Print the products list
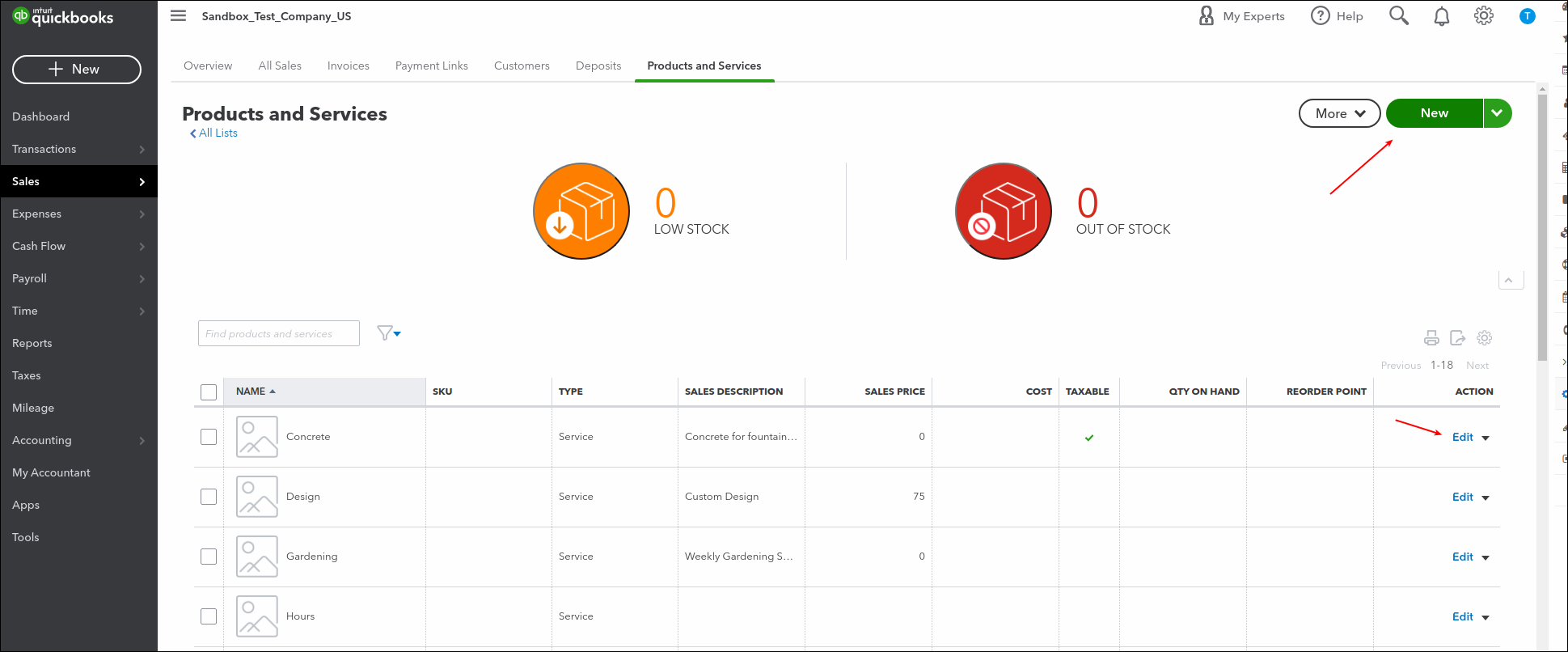The height and width of the screenshot is (652, 1568). click(x=1431, y=338)
